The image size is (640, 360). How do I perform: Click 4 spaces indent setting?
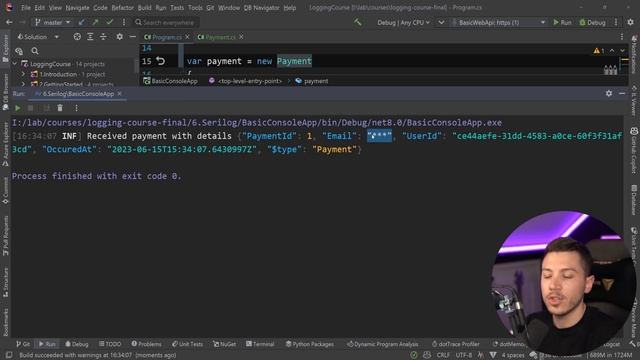(513, 355)
